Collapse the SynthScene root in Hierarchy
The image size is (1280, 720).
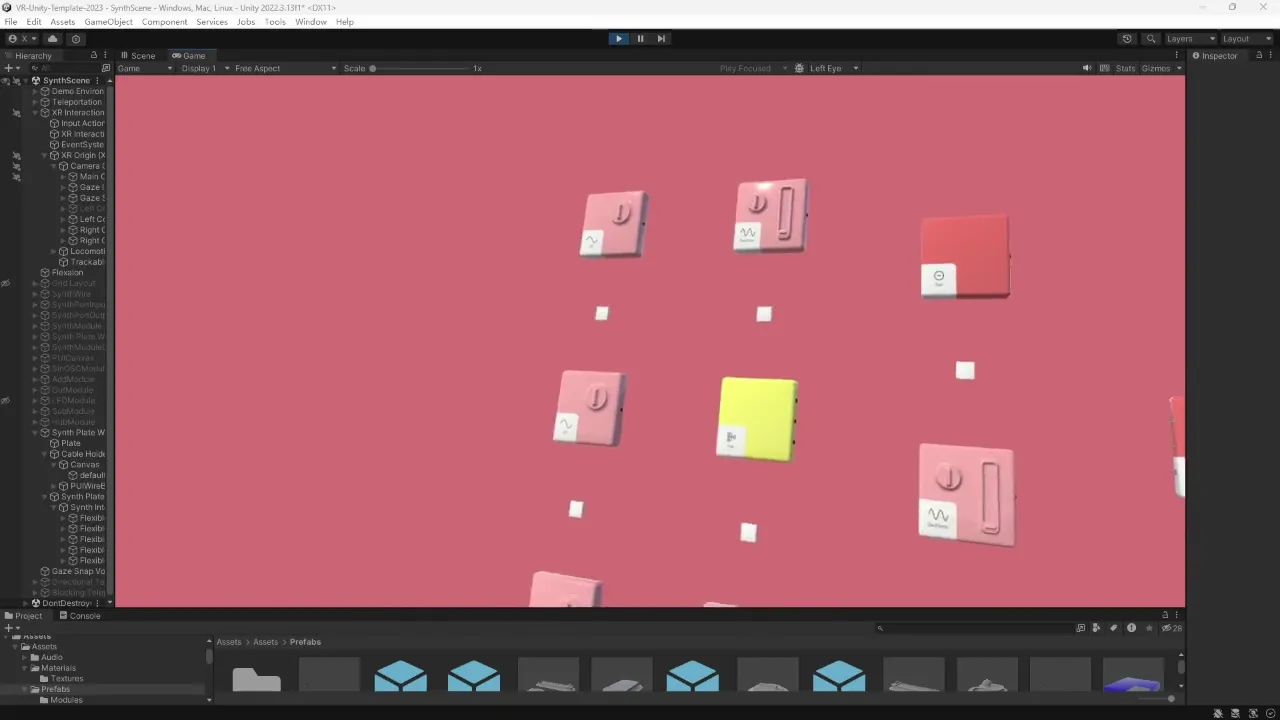pos(27,80)
